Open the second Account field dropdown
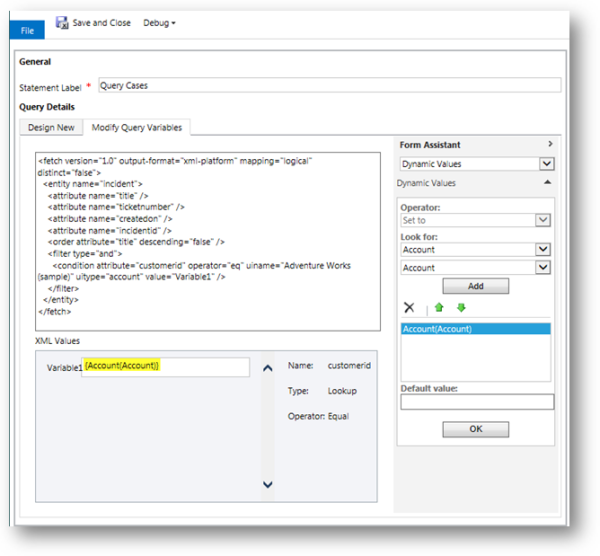This screenshot has width=600, height=556. (x=543, y=267)
